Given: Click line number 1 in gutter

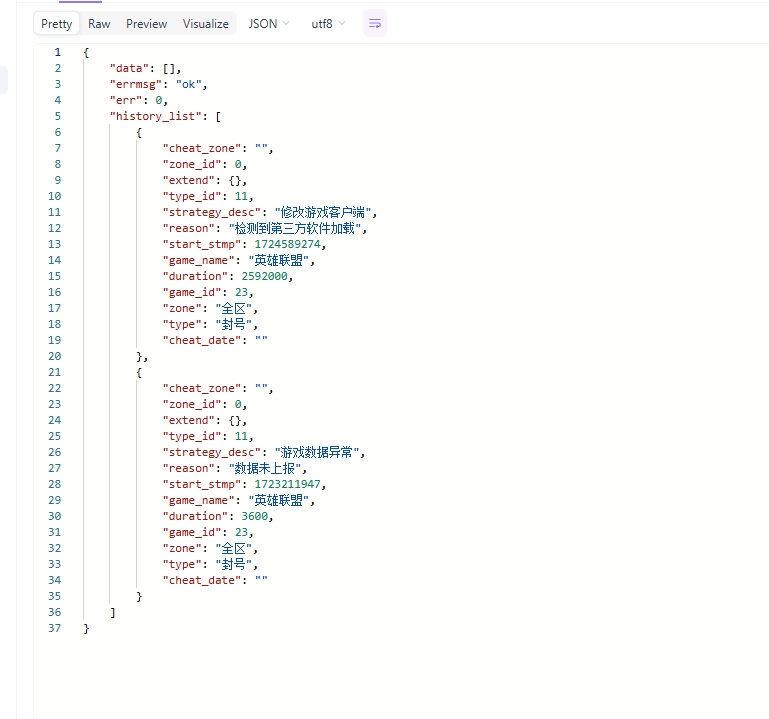Looking at the screenshot, I should point(58,52).
